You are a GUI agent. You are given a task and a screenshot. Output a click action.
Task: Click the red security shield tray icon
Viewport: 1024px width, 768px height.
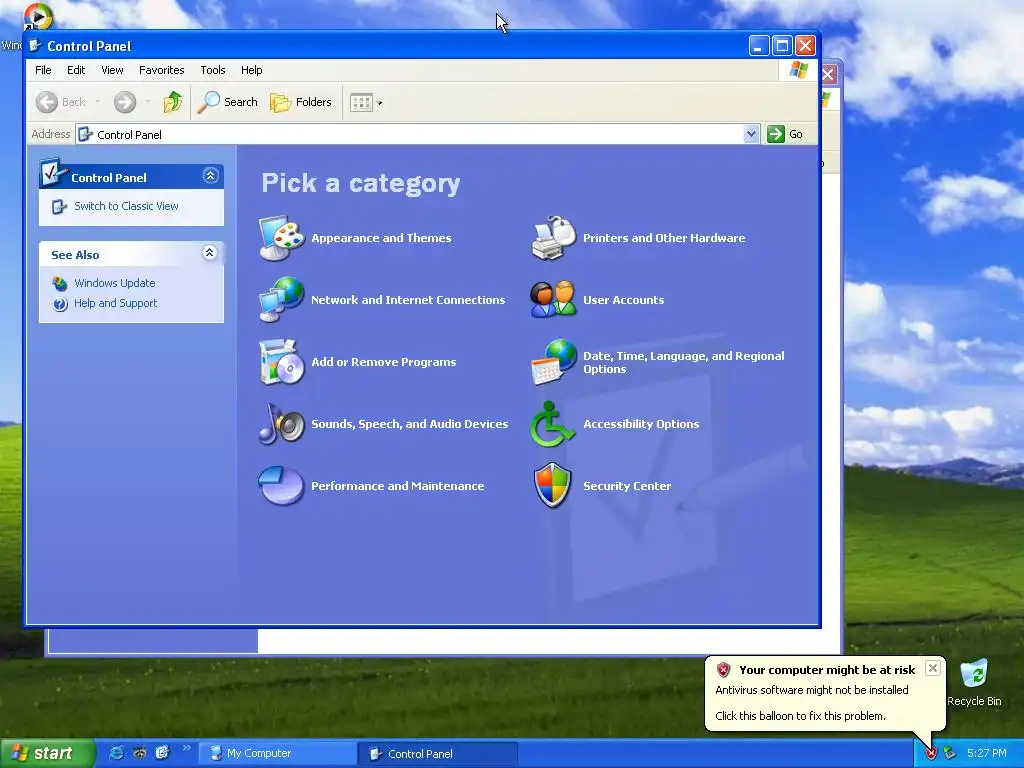click(931, 754)
